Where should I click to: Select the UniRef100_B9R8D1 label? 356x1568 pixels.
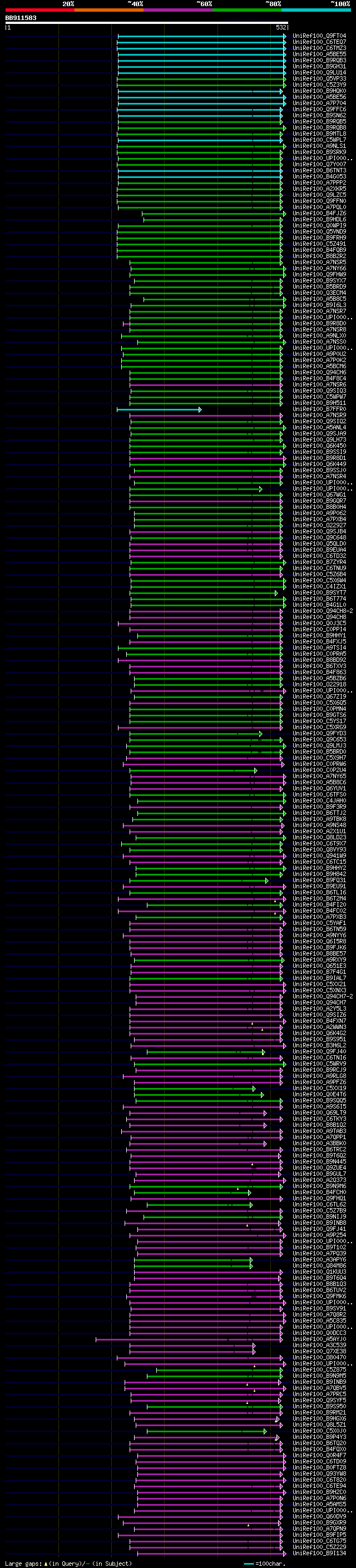319,458
